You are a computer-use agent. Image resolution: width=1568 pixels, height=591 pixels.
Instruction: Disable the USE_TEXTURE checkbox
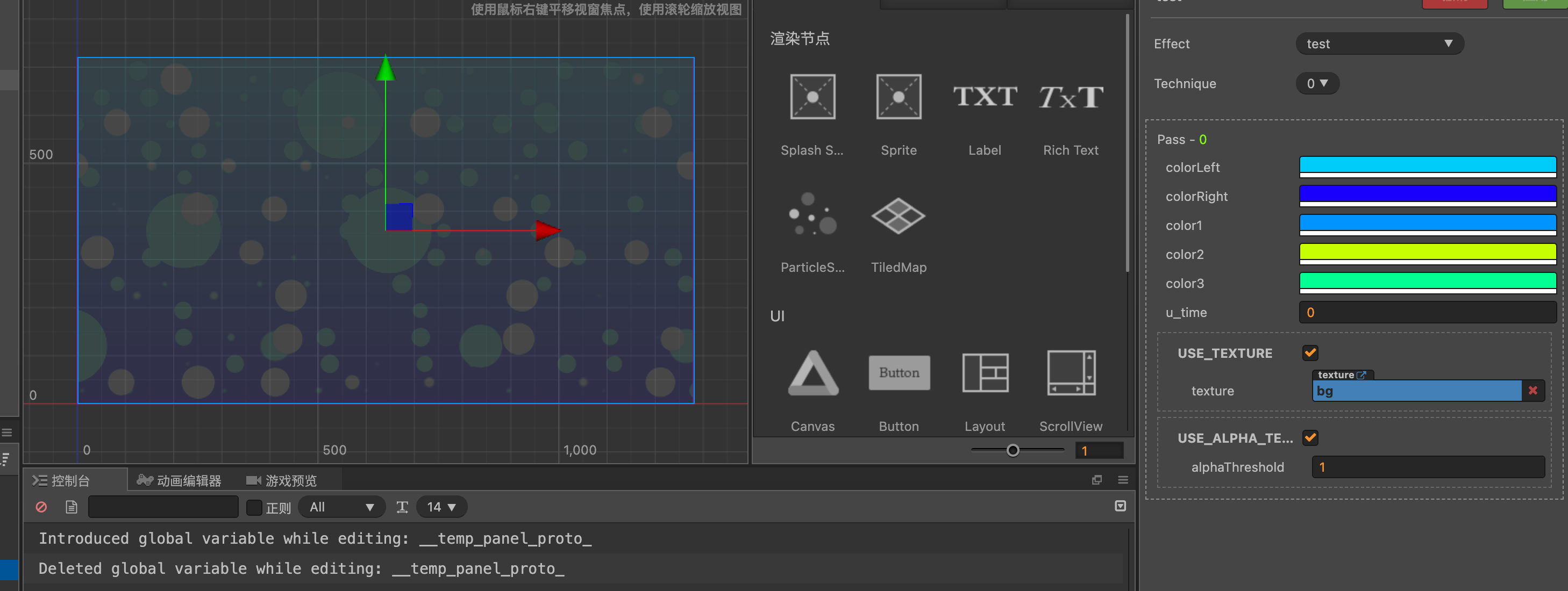[1310, 352]
